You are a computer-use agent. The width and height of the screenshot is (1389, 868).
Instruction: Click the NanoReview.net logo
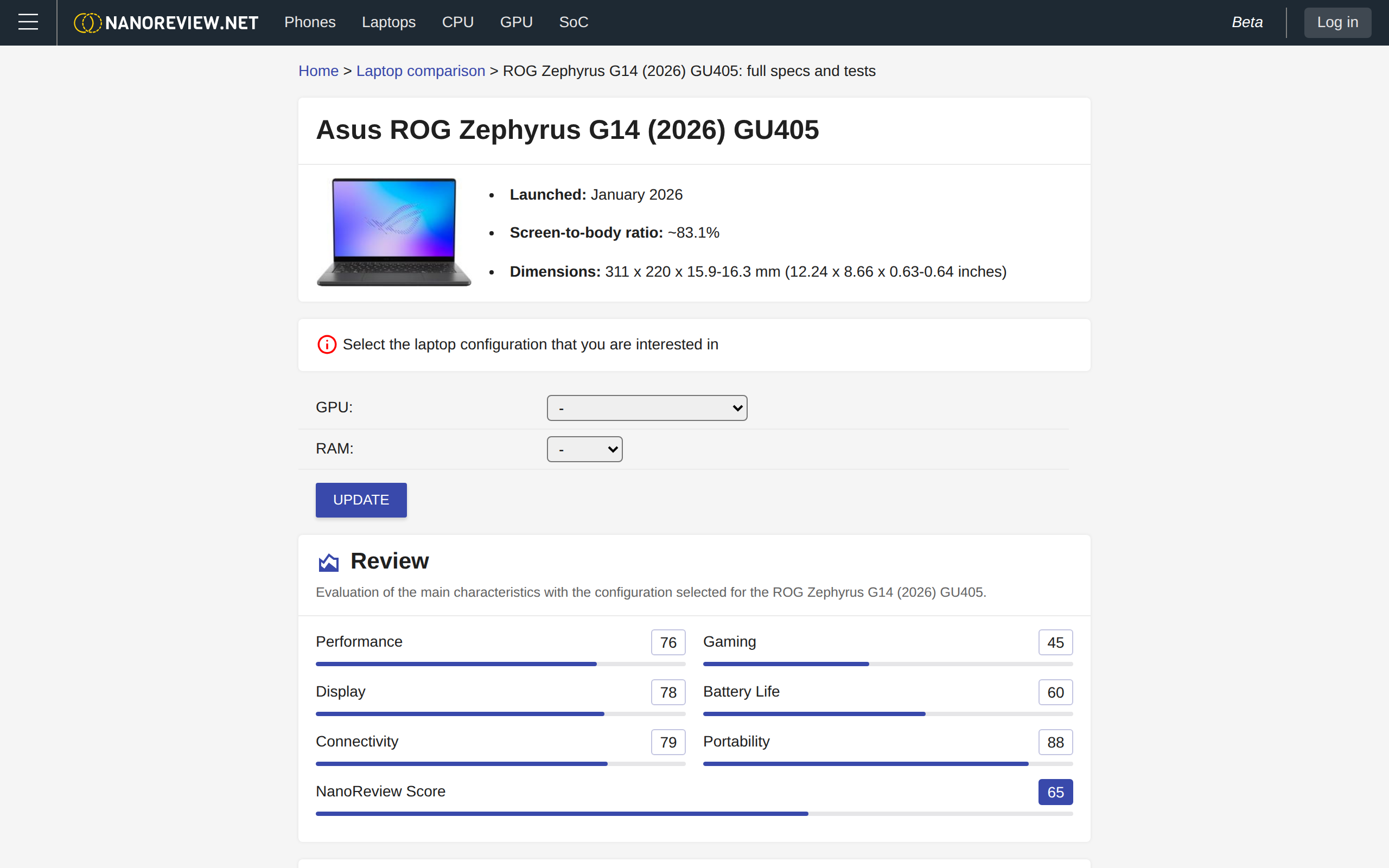point(166,22)
